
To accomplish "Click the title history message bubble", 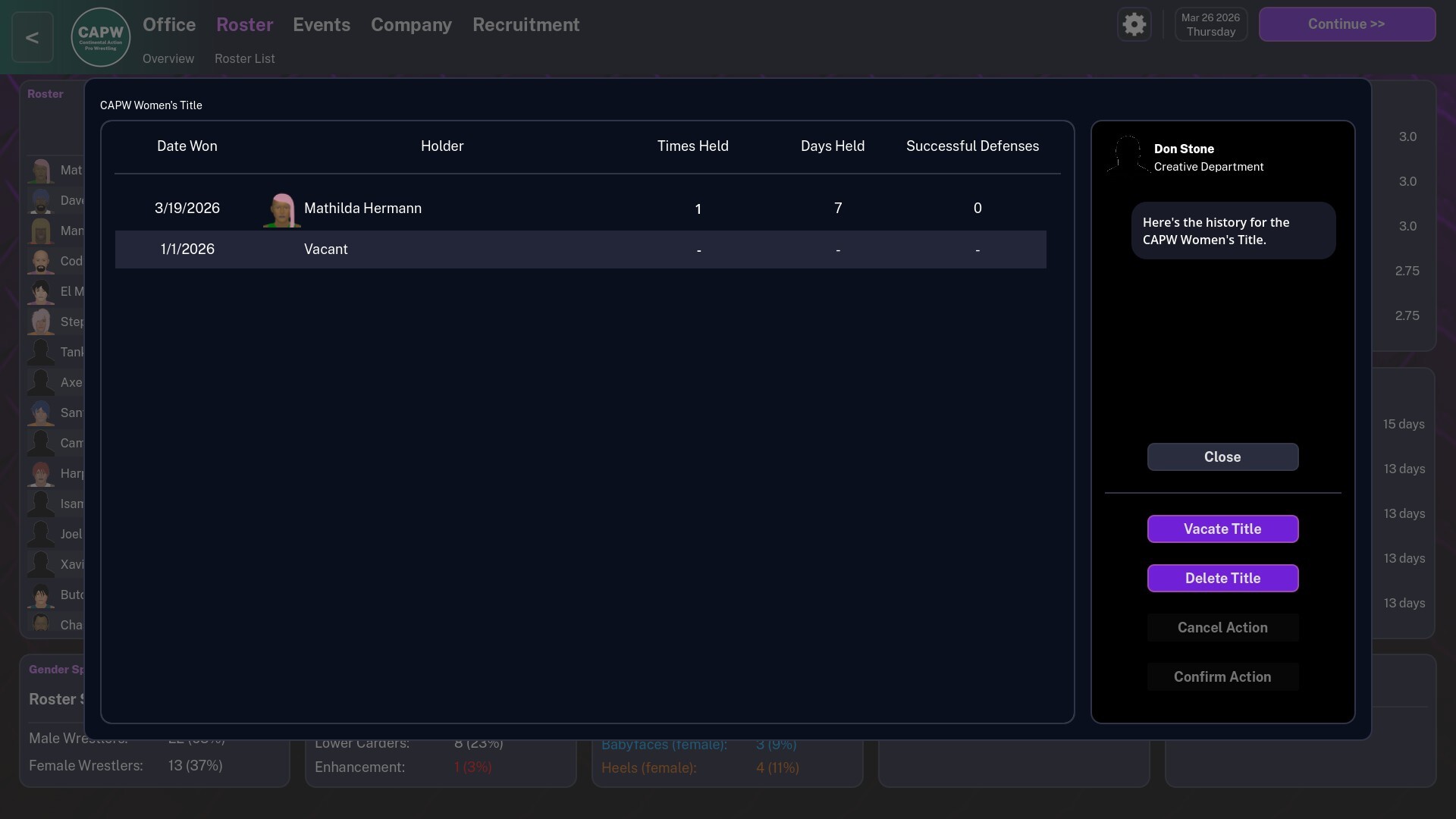I will click(1233, 231).
